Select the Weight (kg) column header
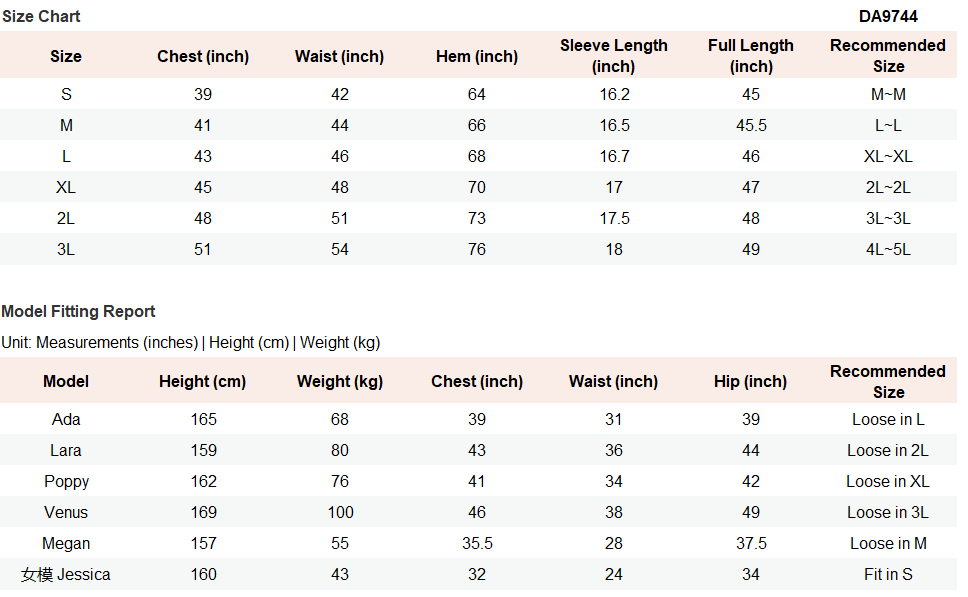 coord(340,381)
